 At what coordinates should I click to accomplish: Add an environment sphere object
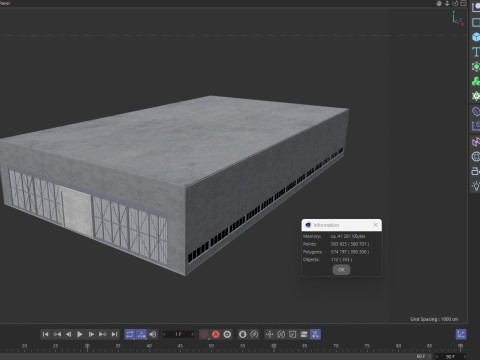pos(476,156)
